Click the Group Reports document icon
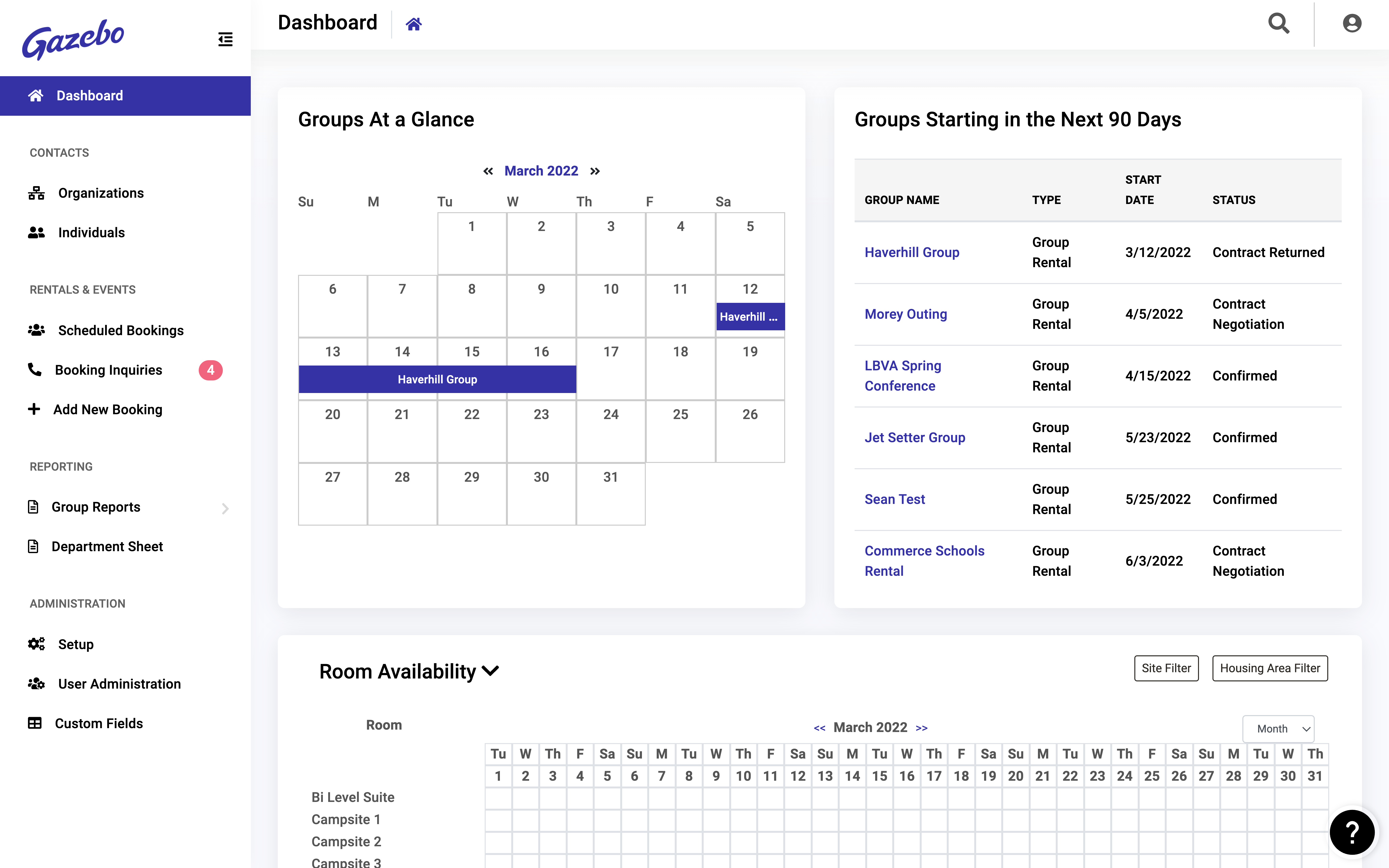 coord(33,507)
